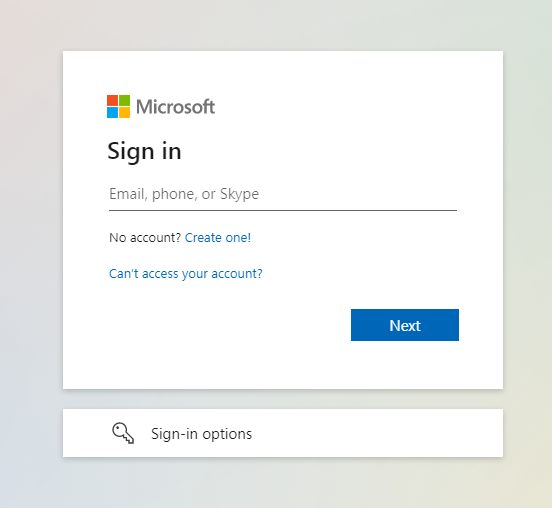Click the Sign in heading
This screenshot has width=552, height=508.
click(x=144, y=151)
